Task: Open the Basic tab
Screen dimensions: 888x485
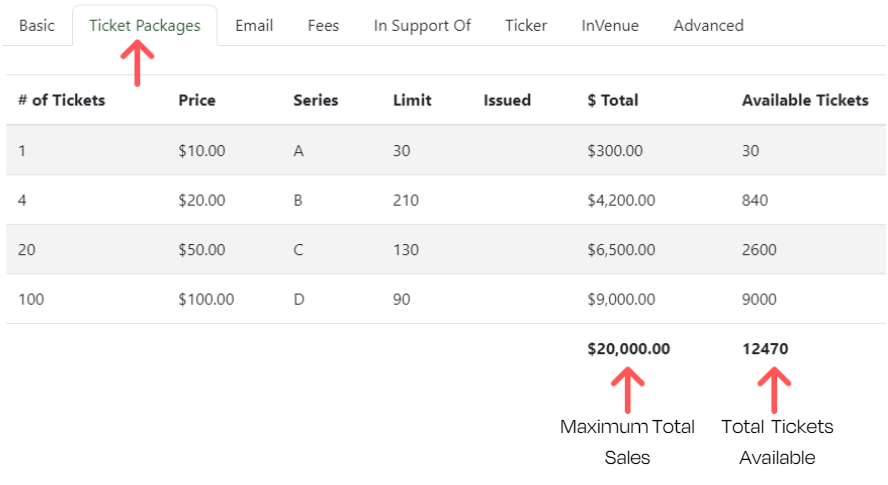Action: click(x=37, y=26)
